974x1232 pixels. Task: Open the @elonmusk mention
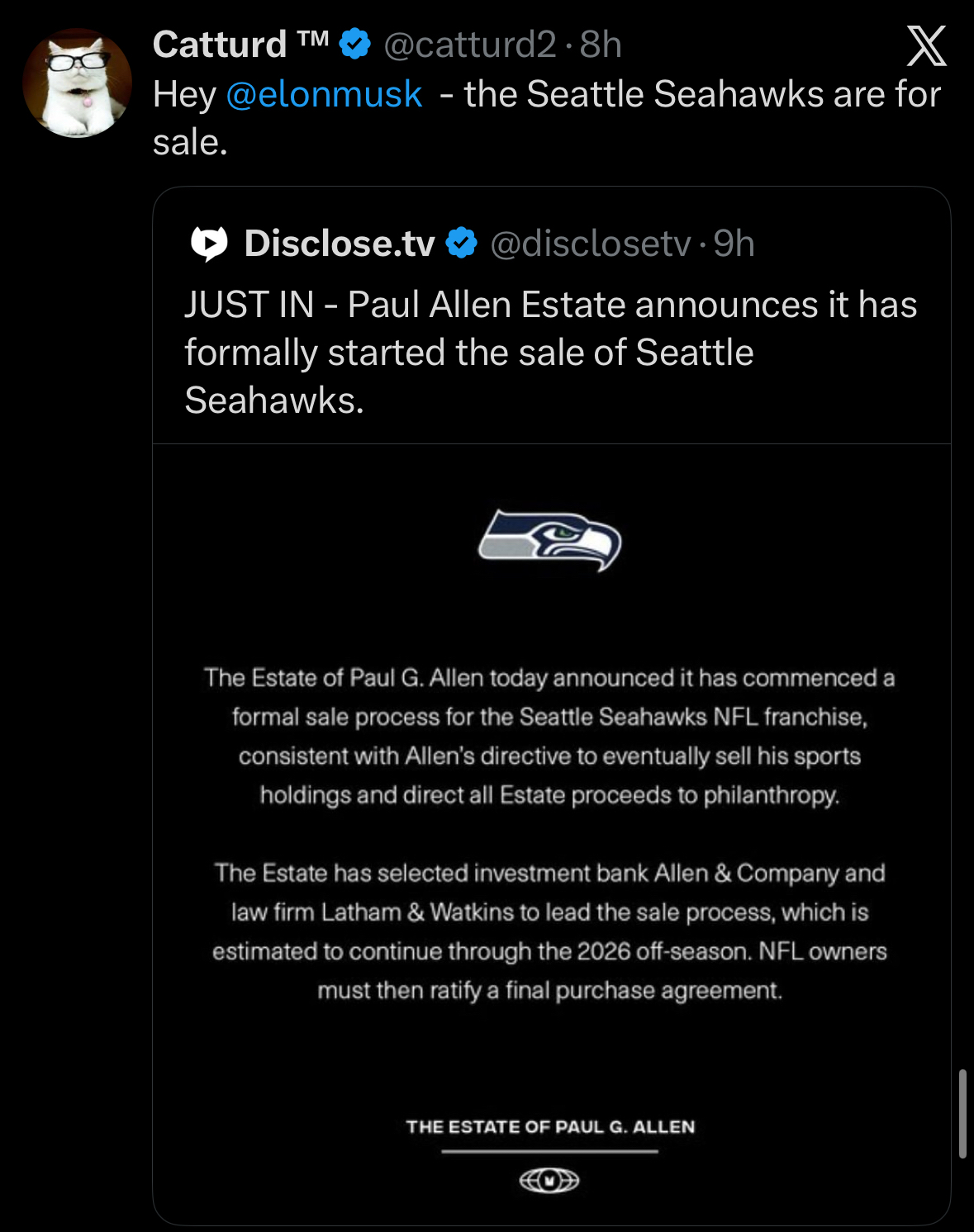324,94
